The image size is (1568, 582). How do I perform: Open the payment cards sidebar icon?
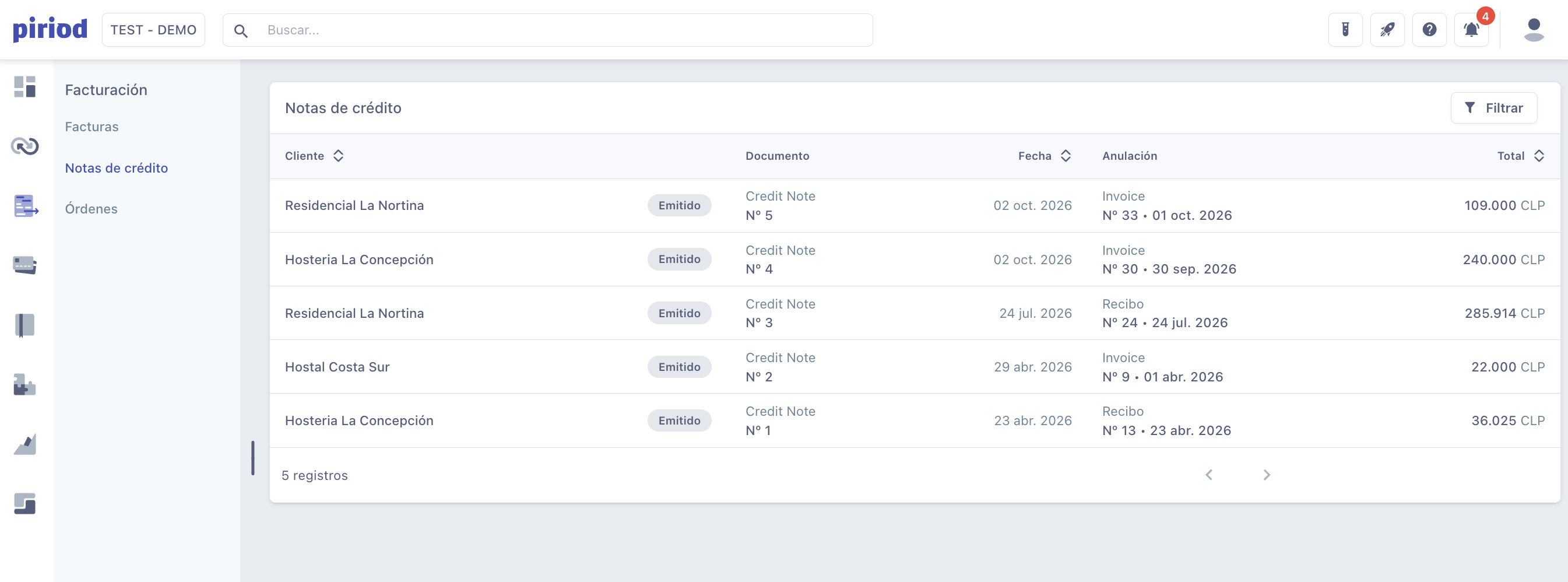[25, 265]
